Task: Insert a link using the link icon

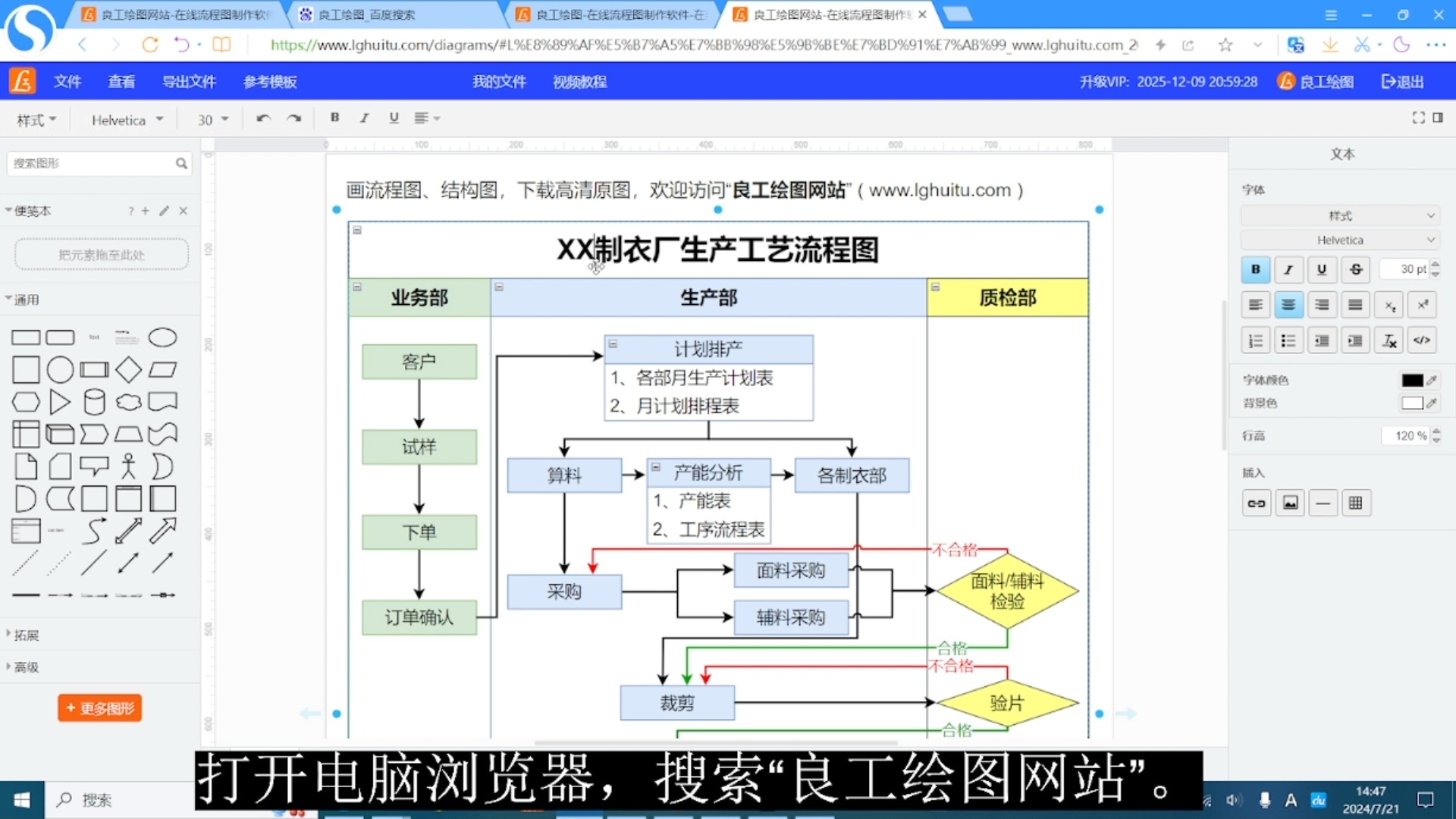Action: click(x=1257, y=503)
